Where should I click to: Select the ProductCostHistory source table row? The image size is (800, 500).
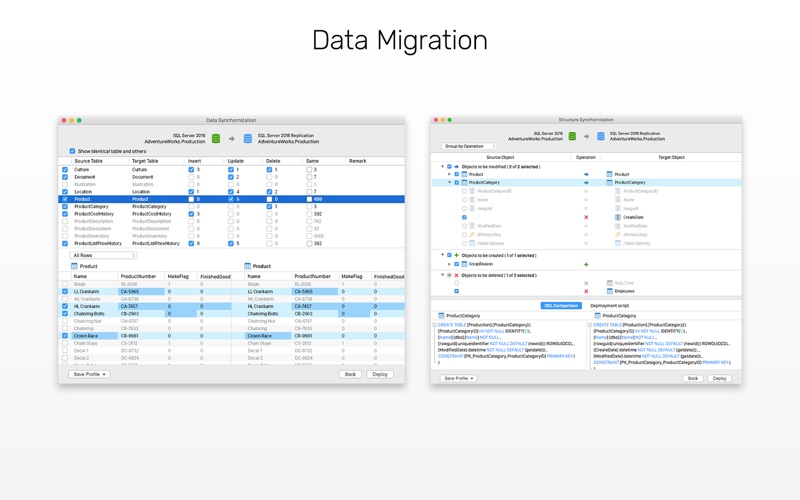(94, 214)
